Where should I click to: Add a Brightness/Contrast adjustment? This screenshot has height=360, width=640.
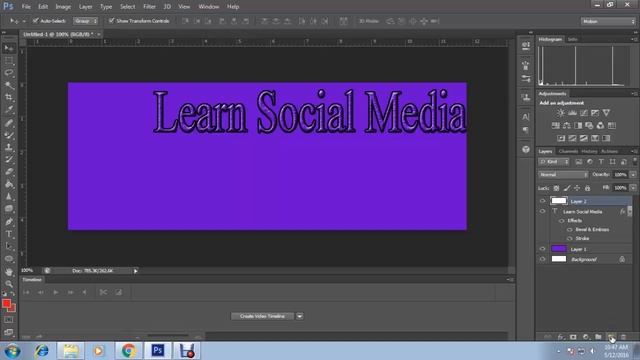[x=561, y=113]
